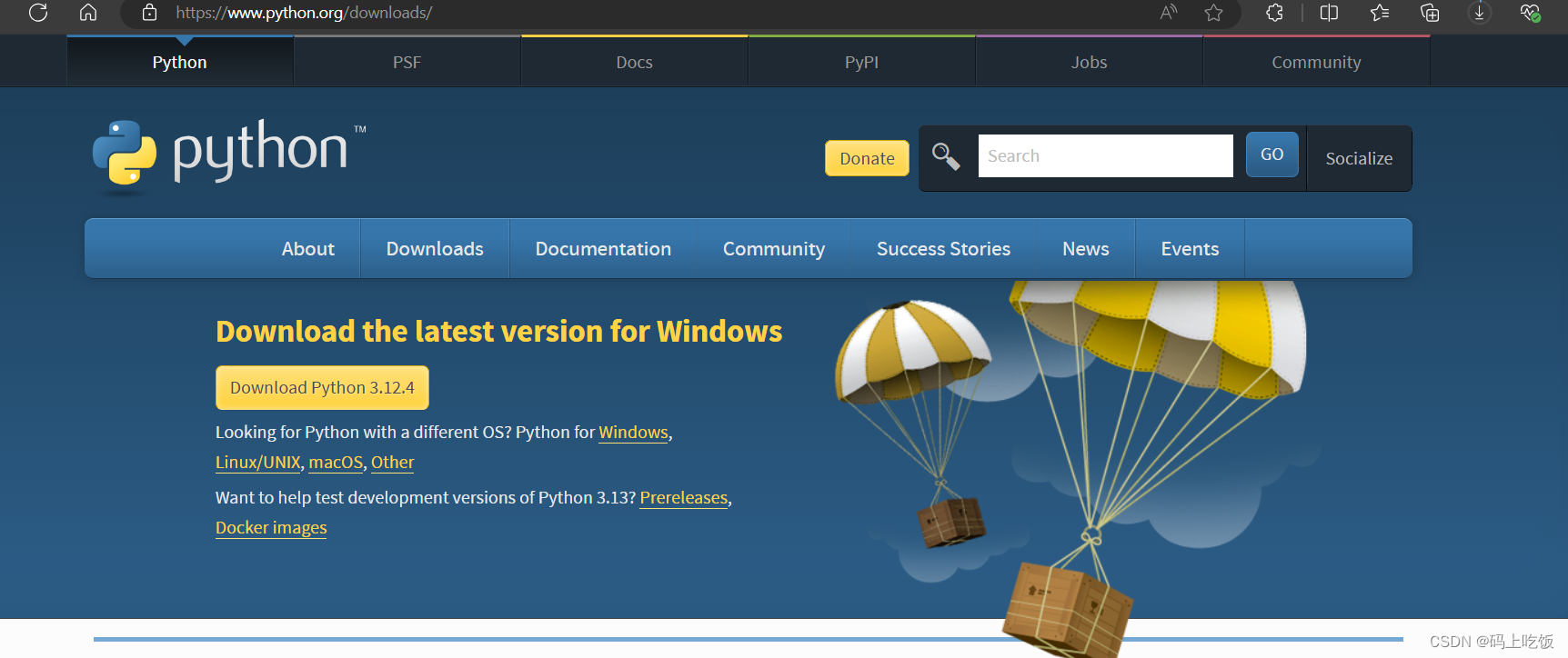Click the magnifying glass search icon
This screenshot has height=658, width=1568.
point(946,156)
